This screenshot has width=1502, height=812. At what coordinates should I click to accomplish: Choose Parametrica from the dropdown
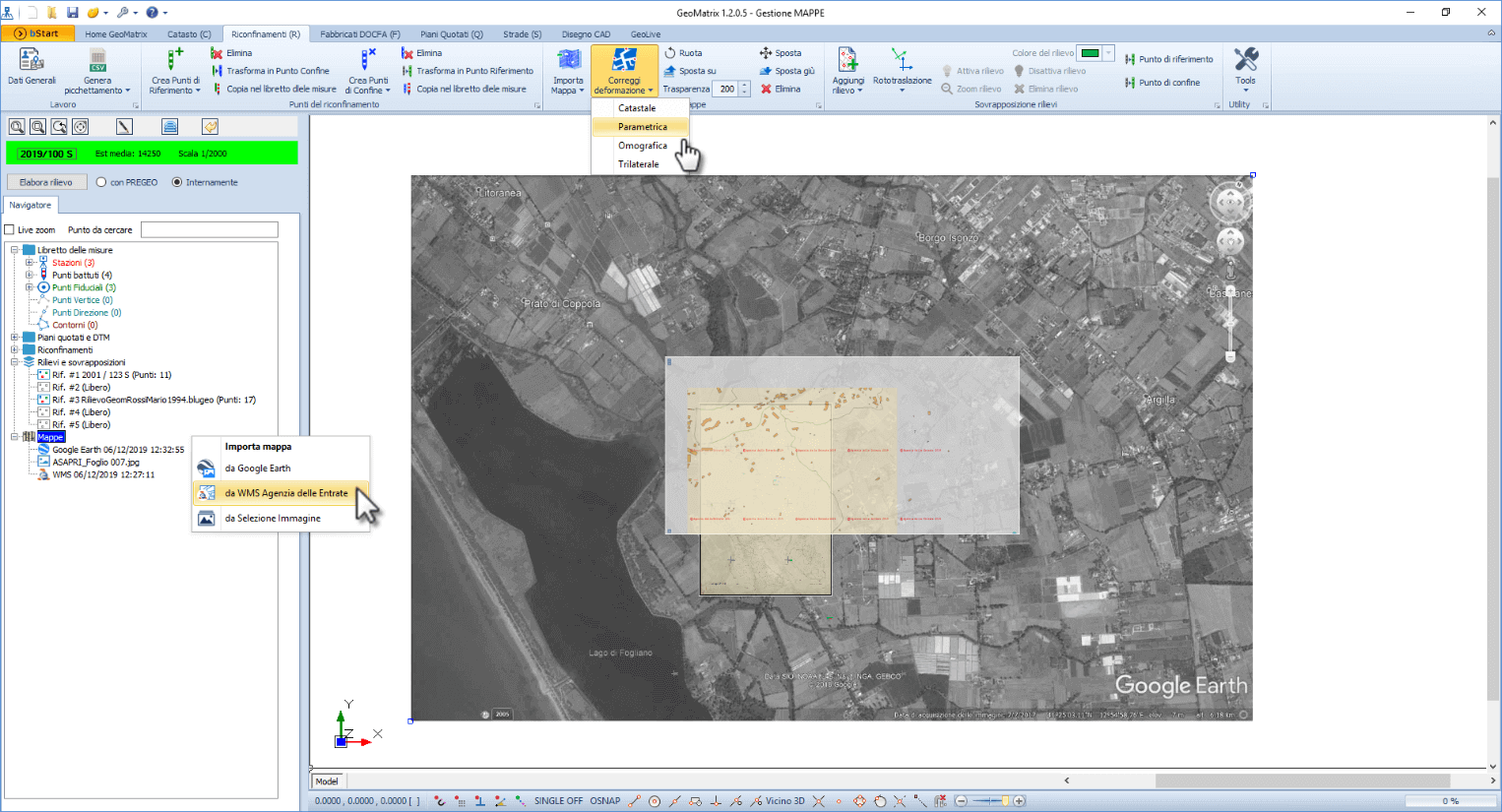pyautogui.click(x=640, y=127)
